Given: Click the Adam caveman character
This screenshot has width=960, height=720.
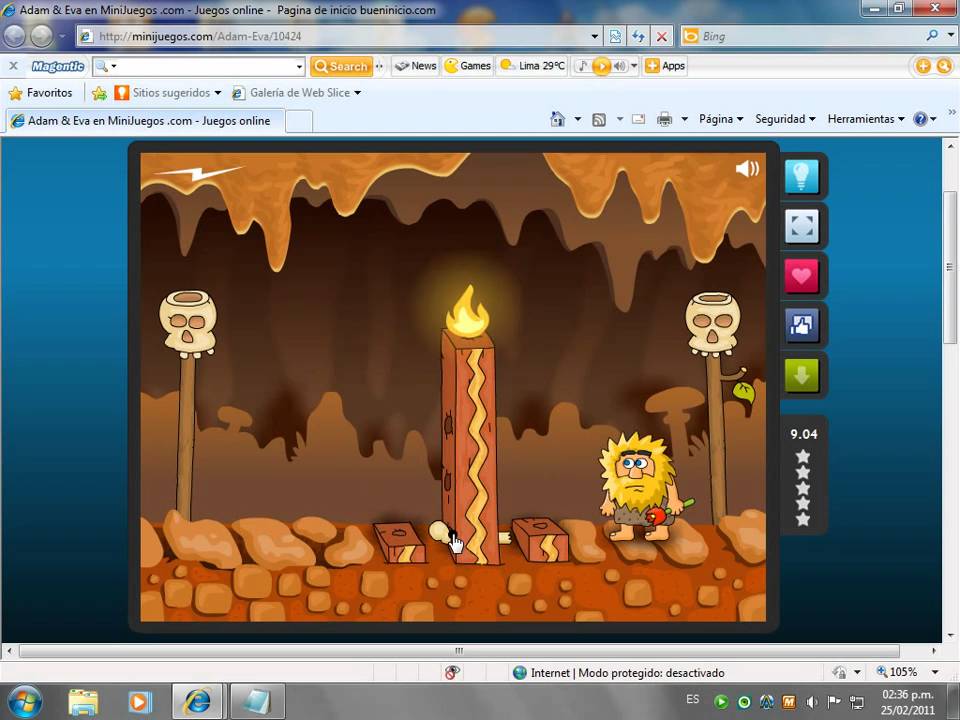Looking at the screenshot, I should [x=640, y=487].
